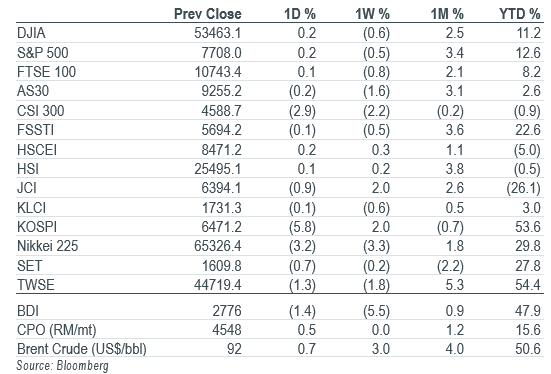Click the Nikkei 225 row label

pyautogui.click(x=47, y=246)
